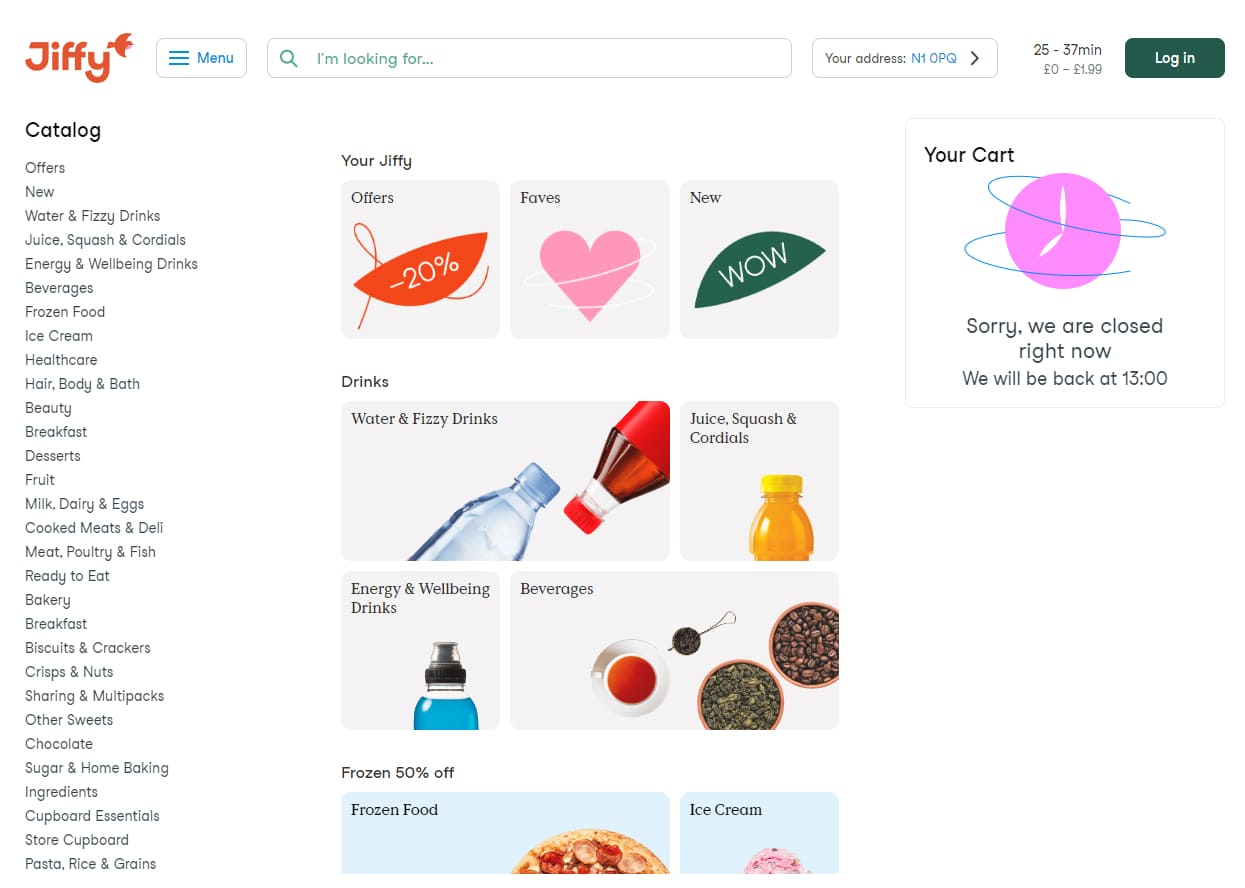Open the Water & Fizzy Drinks tile
This screenshot has height=888, width=1245.
505,481
